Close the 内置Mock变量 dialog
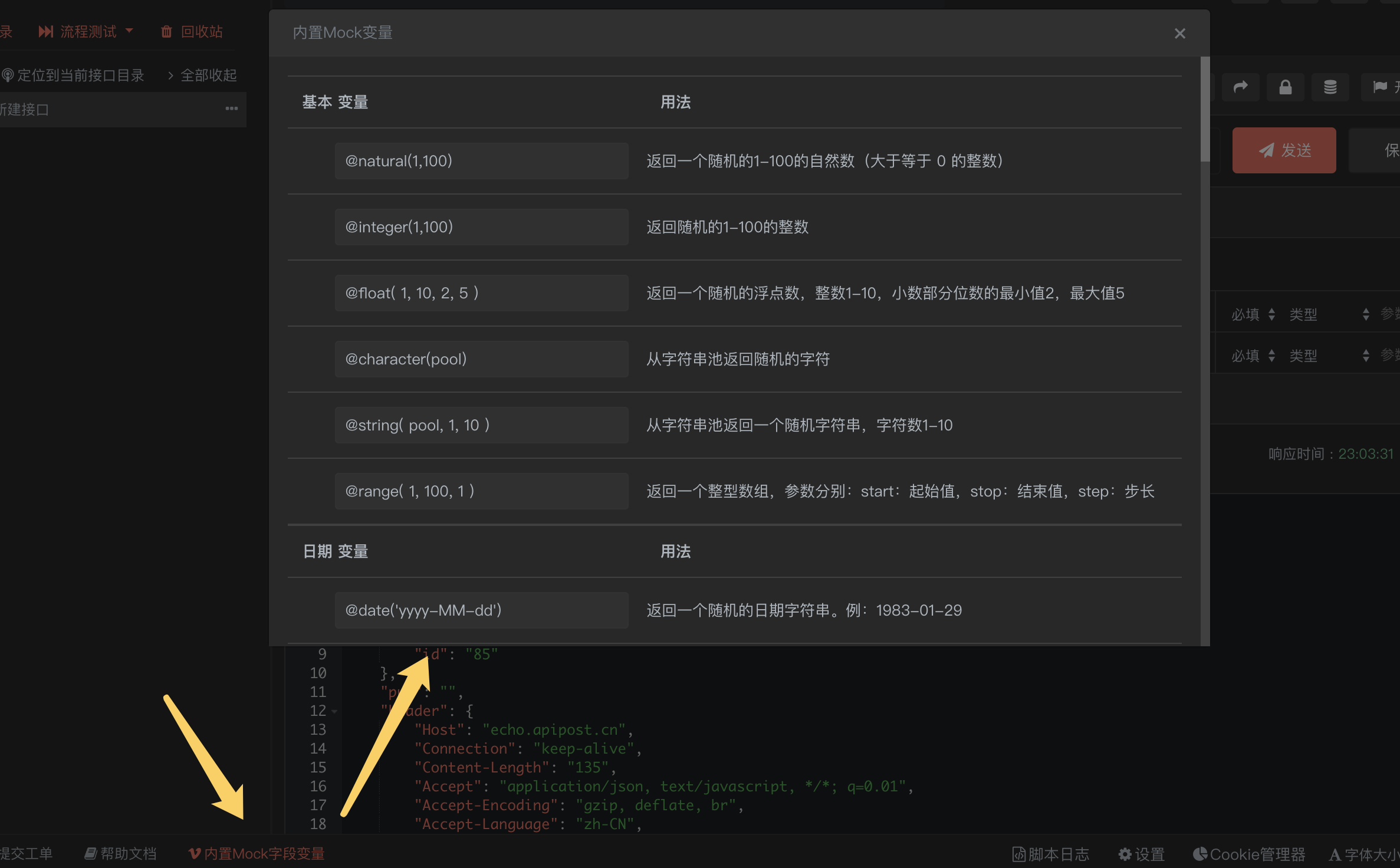 (1179, 34)
